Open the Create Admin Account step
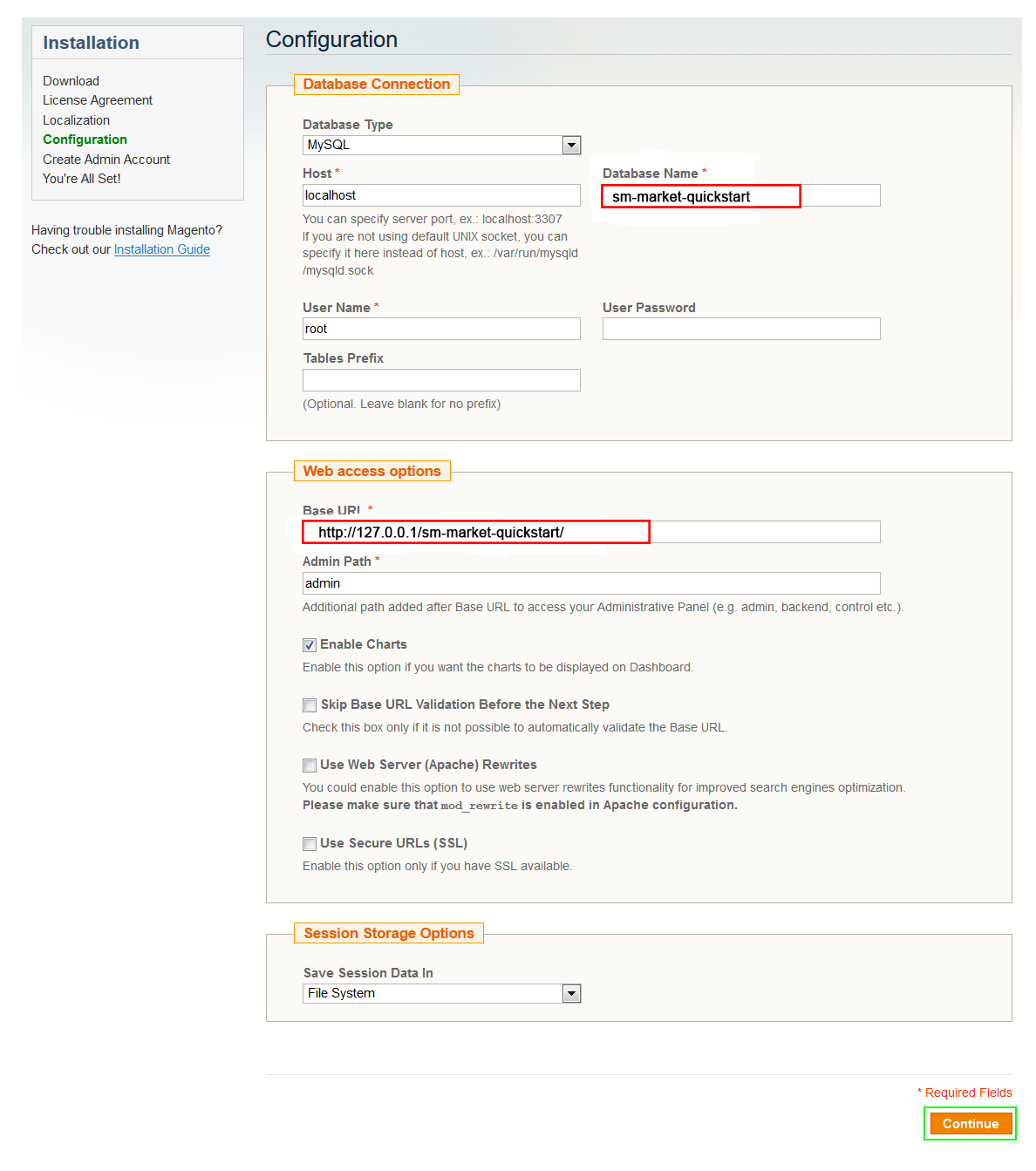Screen dimensions: 1036x1171 [106, 160]
